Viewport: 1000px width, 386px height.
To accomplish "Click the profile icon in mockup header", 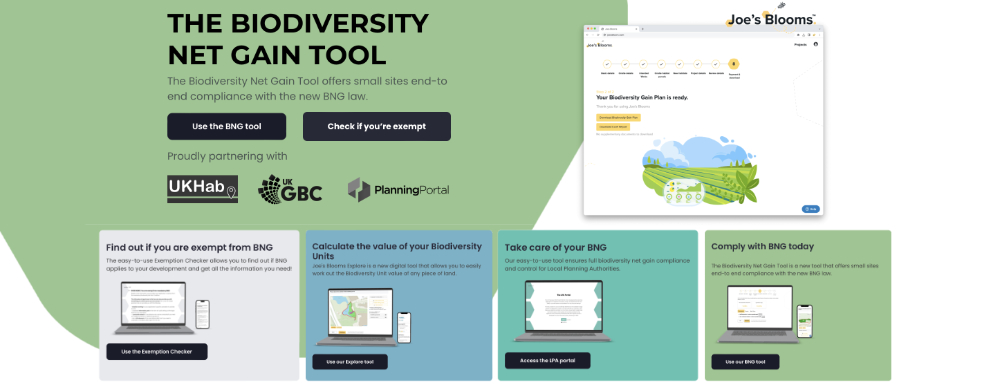I will tap(816, 45).
